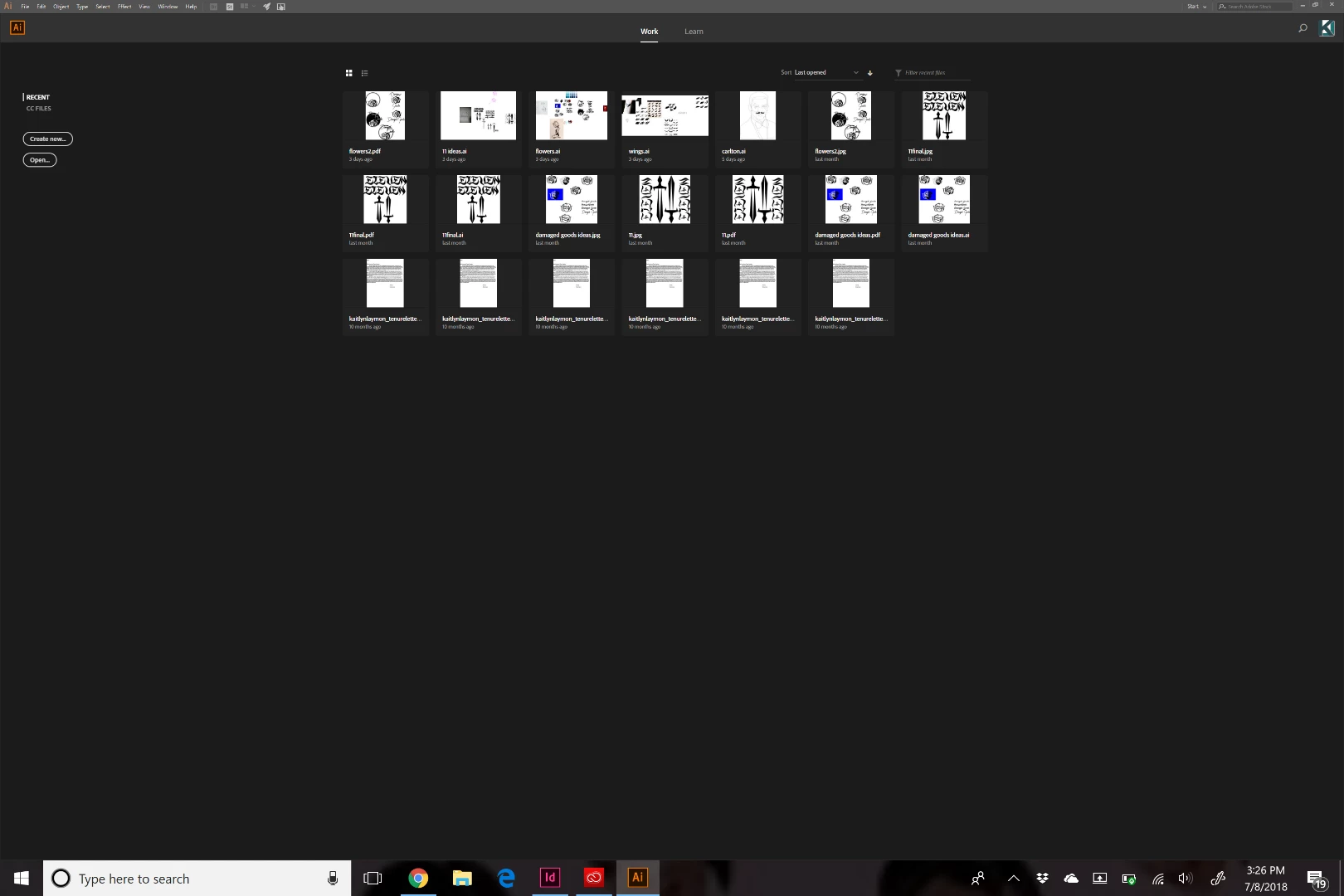Open the damaged goods ideas.jpg thumbnail
The width and height of the screenshot is (1344, 896).
pos(571,199)
